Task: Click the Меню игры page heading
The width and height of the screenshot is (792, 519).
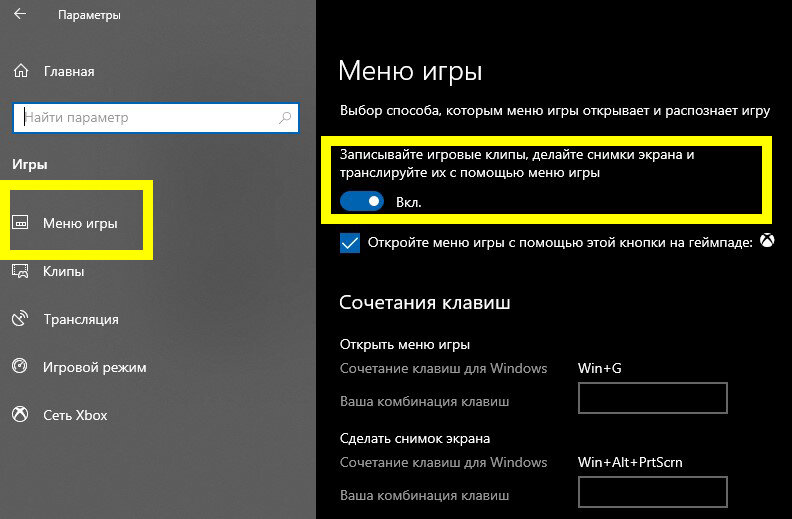Action: tap(410, 71)
